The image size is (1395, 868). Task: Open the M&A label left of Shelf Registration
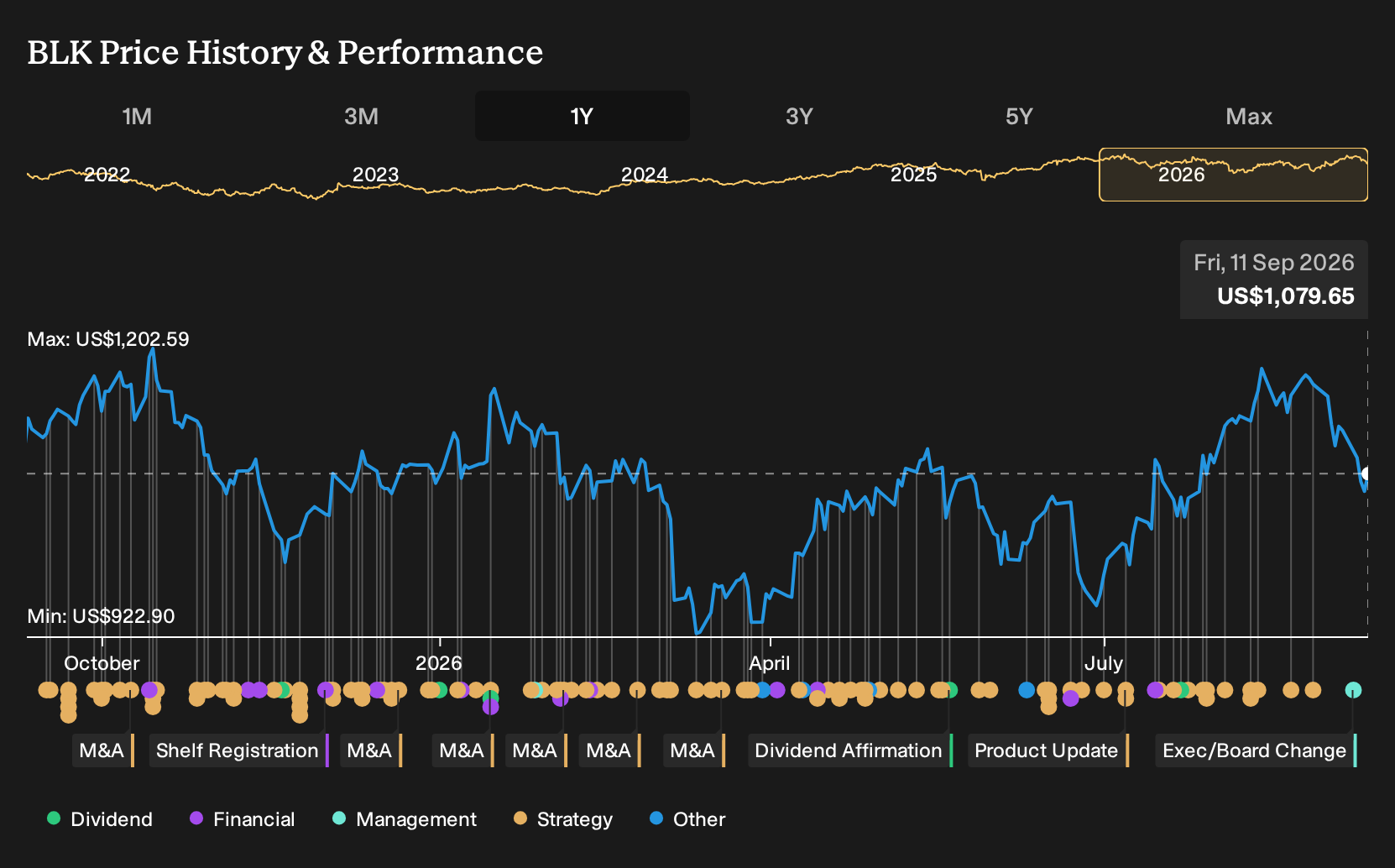point(103,750)
